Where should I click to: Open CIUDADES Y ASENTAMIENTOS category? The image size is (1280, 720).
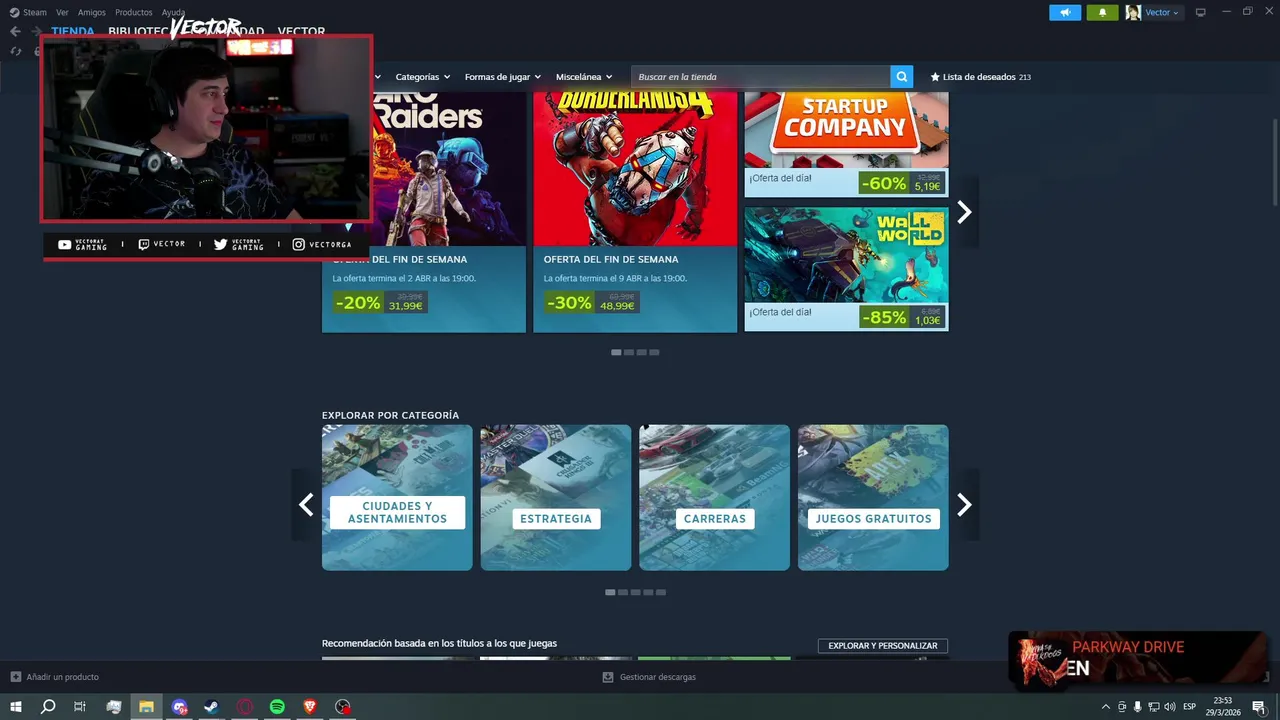point(397,498)
